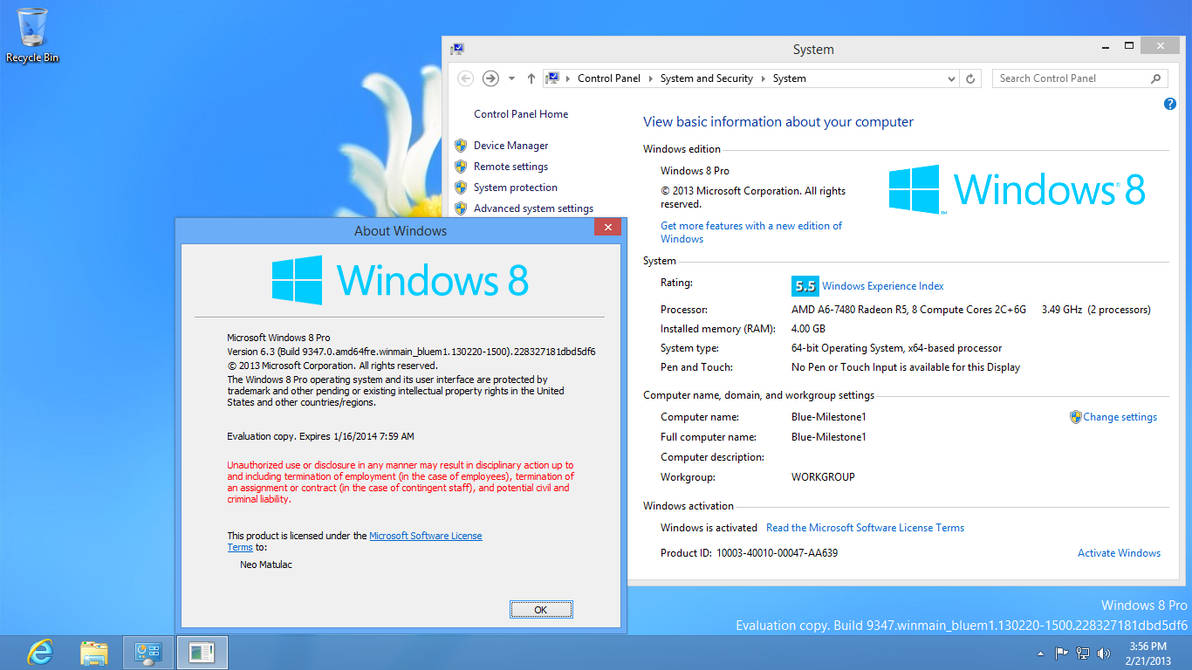Image resolution: width=1192 pixels, height=670 pixels.
Task: Click the Windows 8 logo in About Windows
Action: [400, 280]
